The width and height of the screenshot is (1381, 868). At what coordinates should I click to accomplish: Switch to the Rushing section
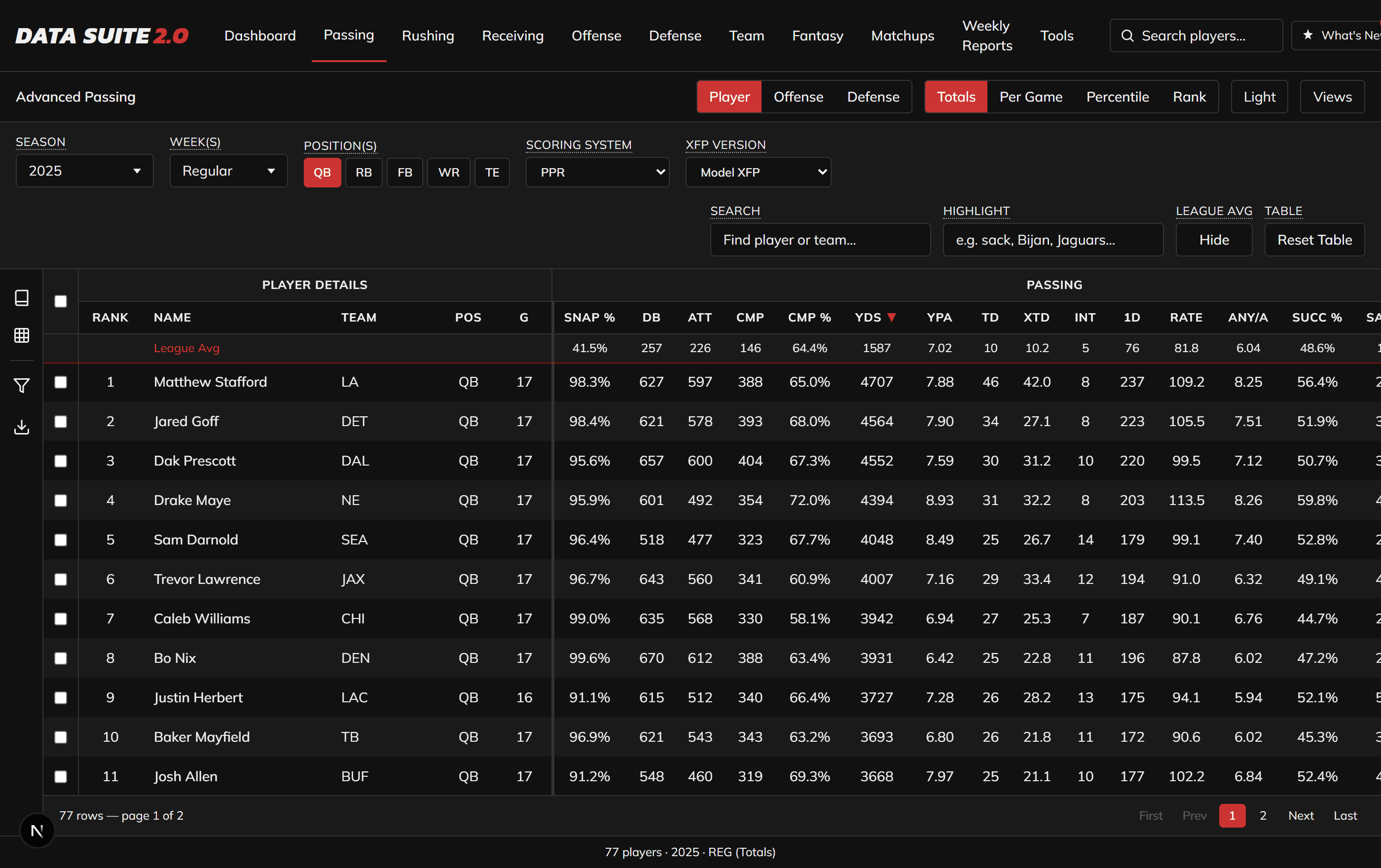[428, 36]
